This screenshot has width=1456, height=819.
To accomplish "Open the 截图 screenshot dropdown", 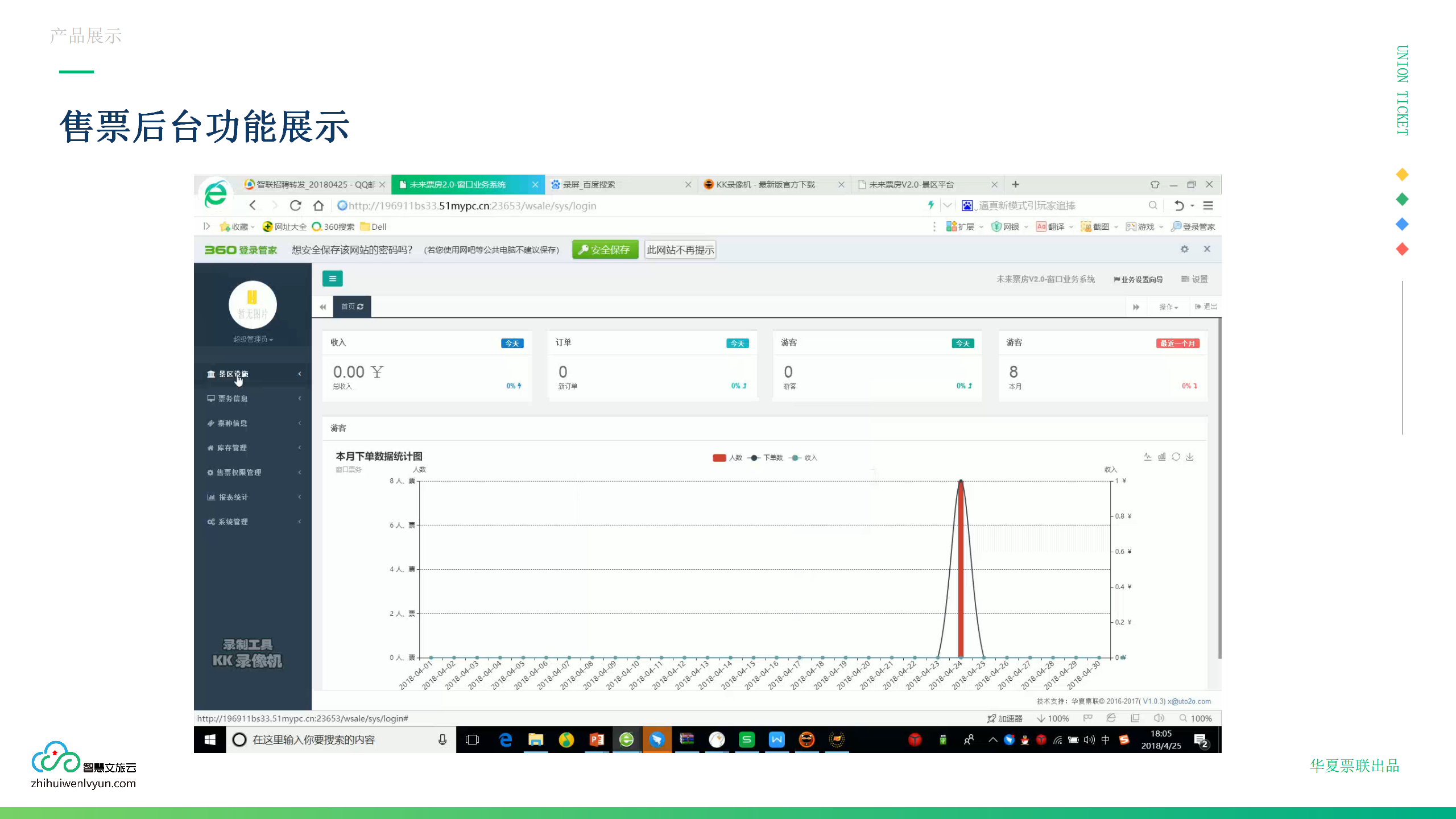I will point(1099,226).
